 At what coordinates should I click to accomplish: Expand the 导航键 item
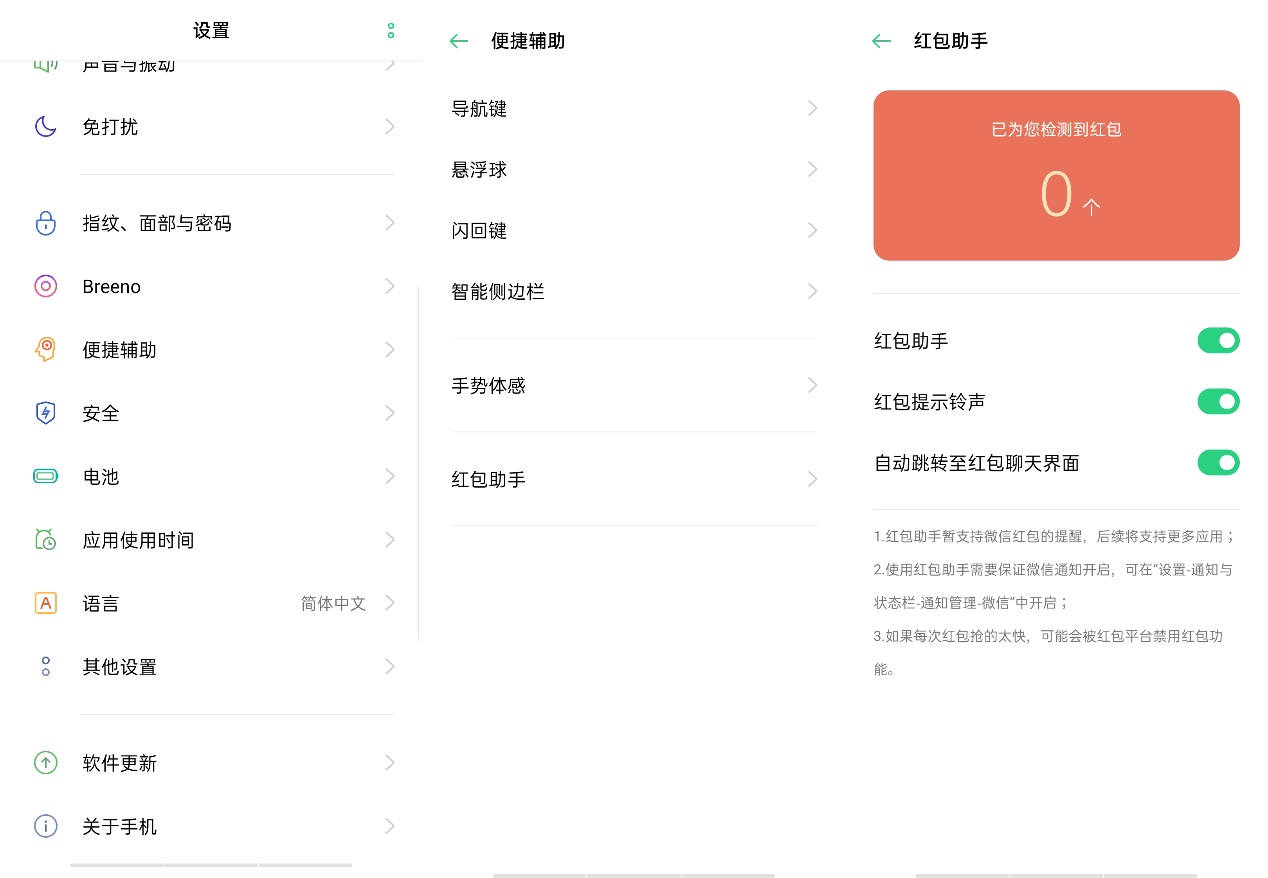(x=812, y=108)
